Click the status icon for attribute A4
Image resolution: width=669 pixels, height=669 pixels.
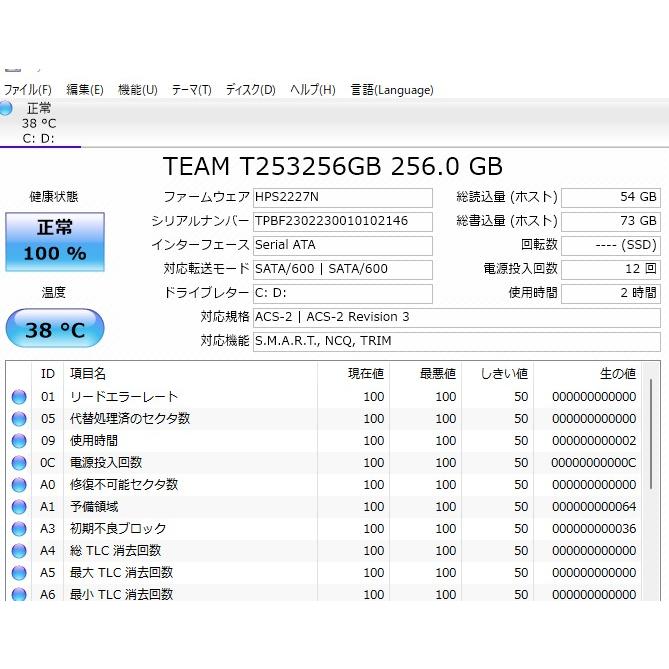point(19,551)
